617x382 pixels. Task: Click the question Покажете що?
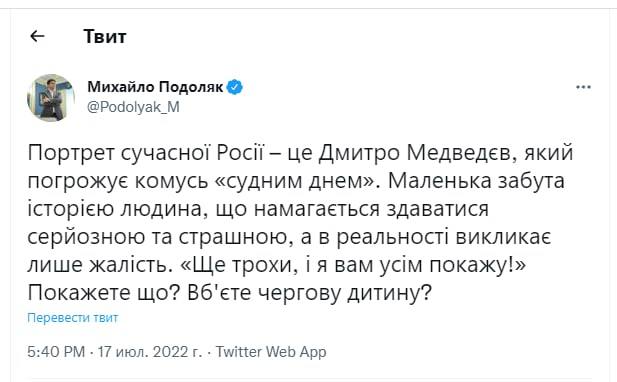point(104,293)
